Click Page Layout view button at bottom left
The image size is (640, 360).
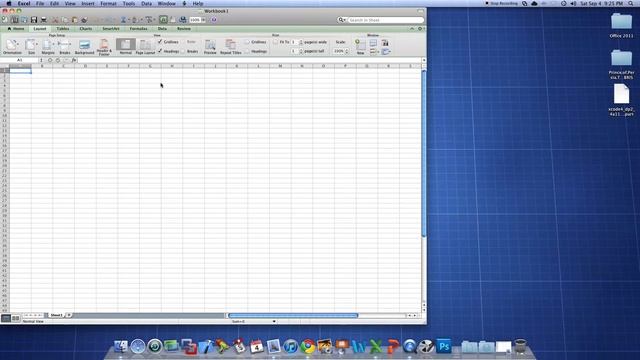16,318
